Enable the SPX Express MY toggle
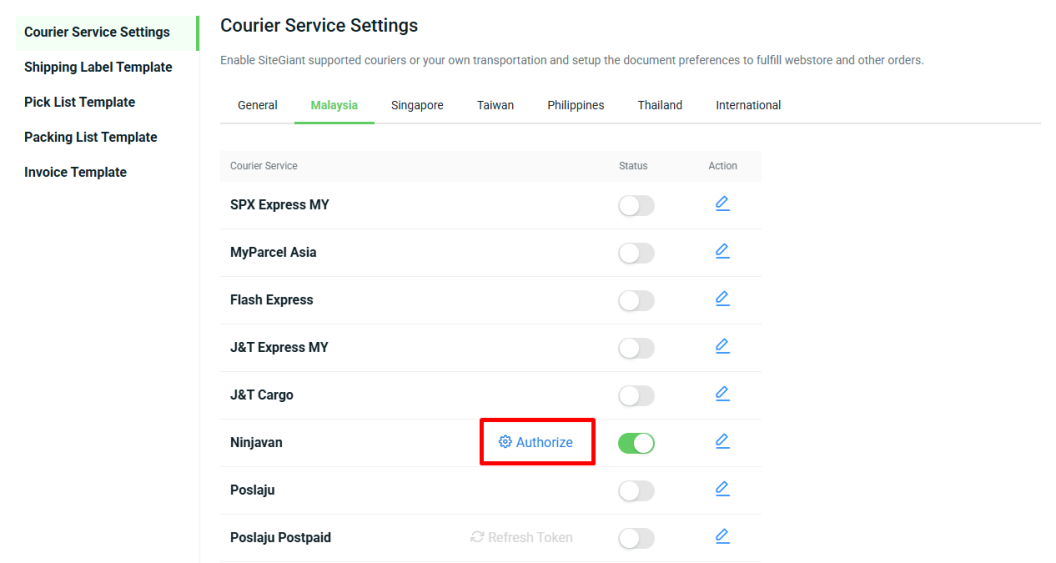The image size is (1056, 563). [x=636, y=206]
